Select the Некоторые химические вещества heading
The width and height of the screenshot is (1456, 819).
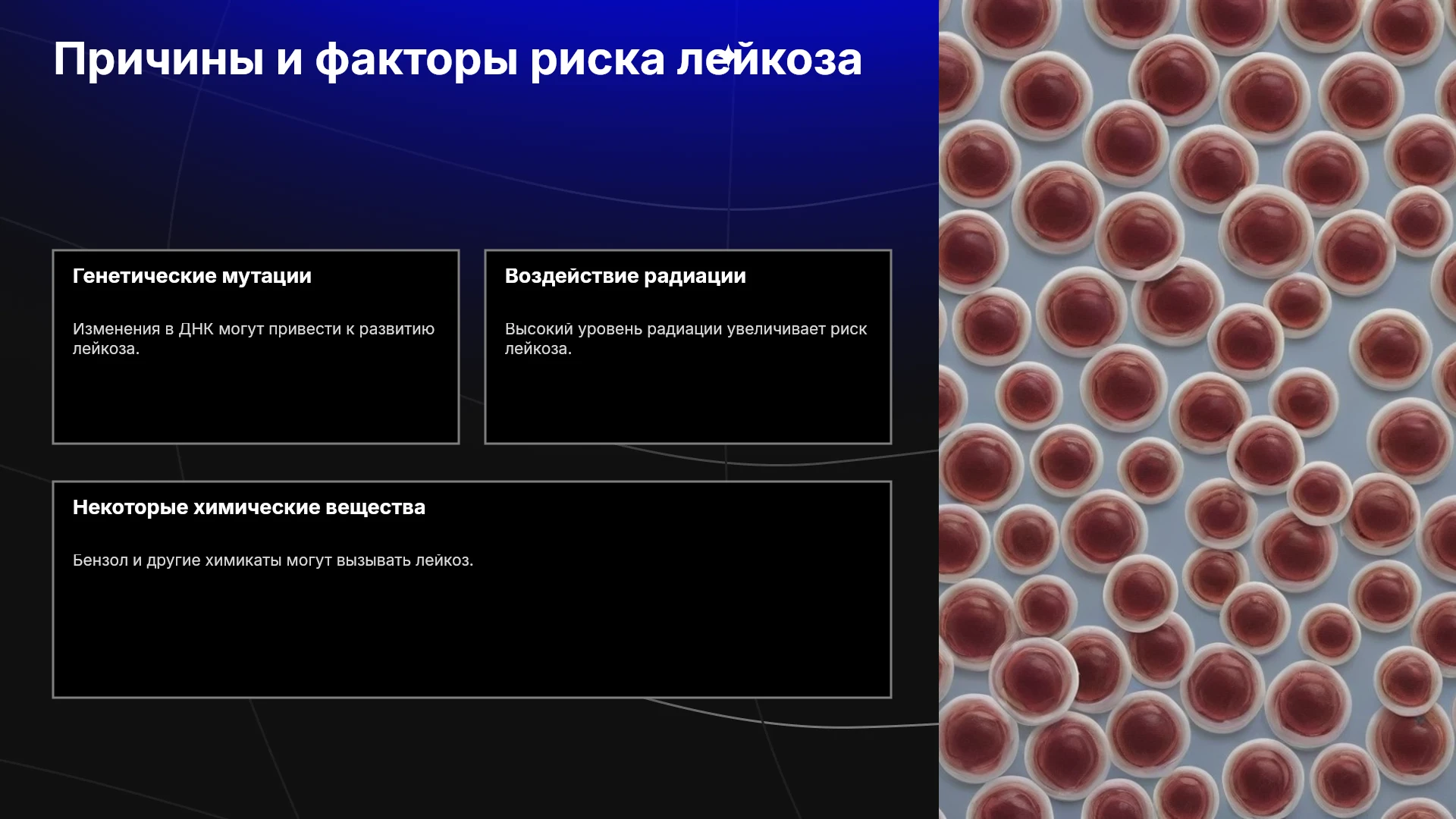pos(249,507)
